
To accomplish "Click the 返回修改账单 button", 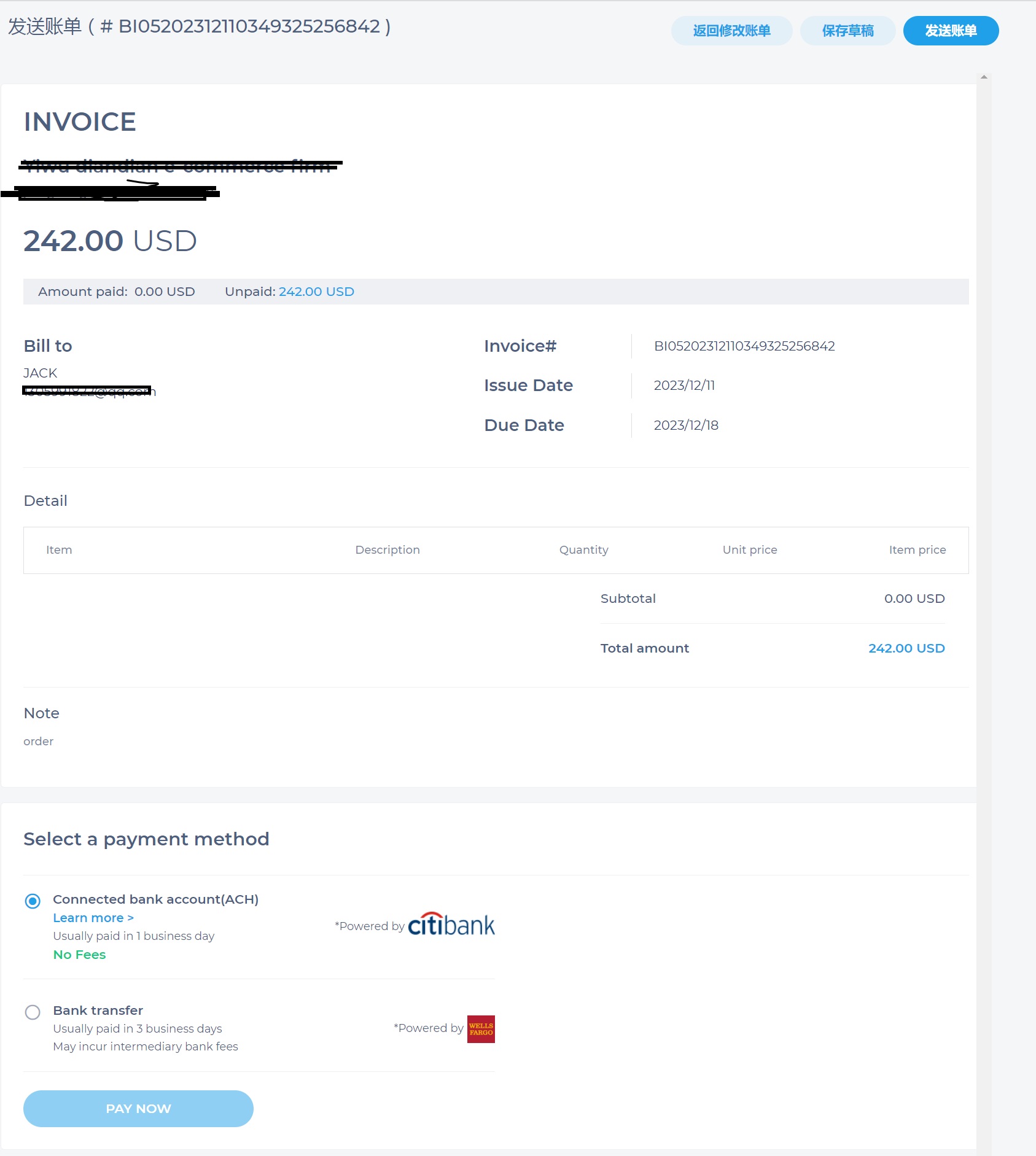I will click(732, 30).
